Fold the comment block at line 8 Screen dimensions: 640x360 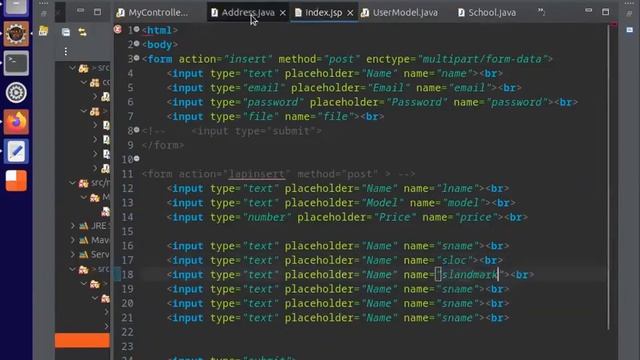(136, 130)
